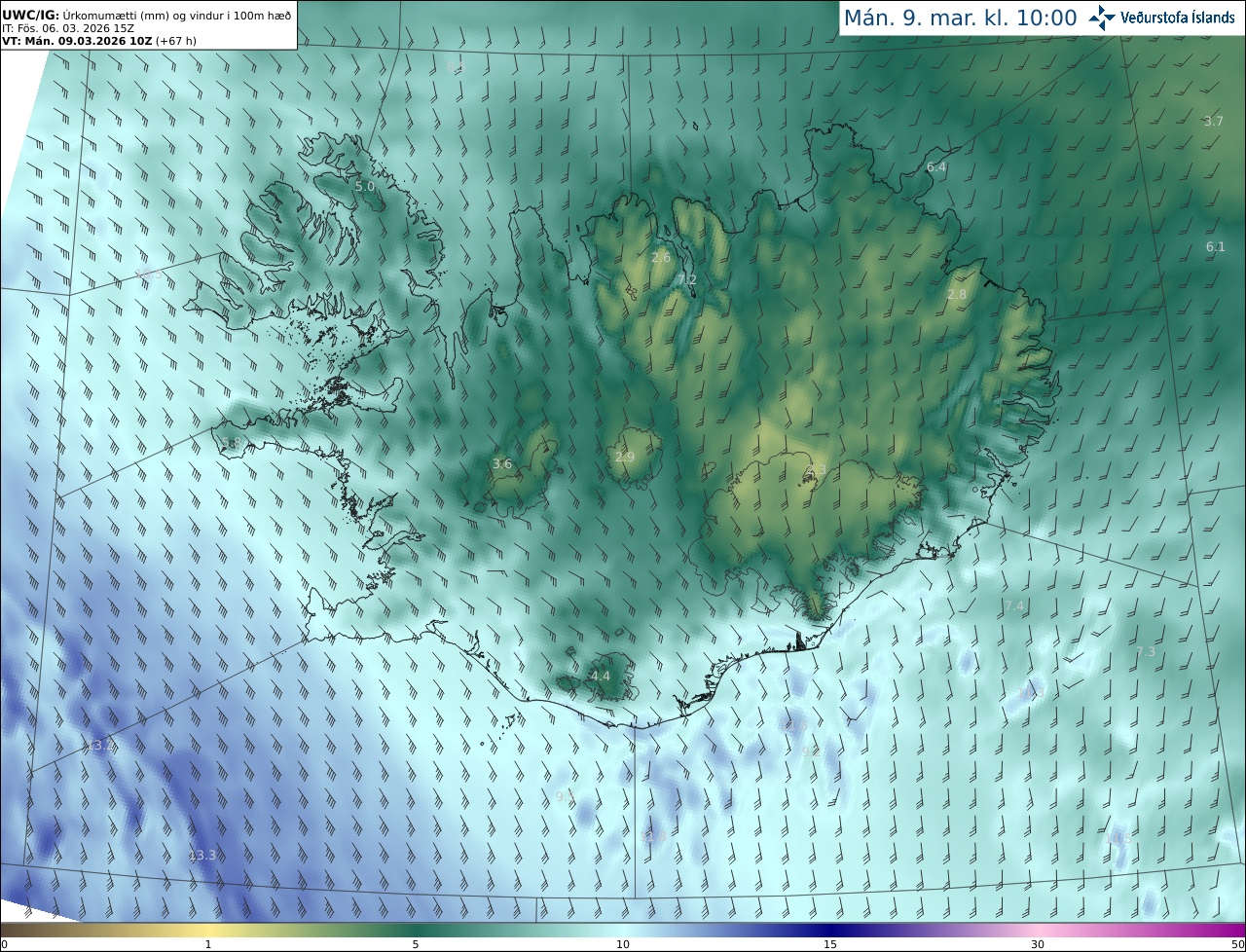
Task: Click the 7.4 value off the southeast coast
Action: (1013, 606)
